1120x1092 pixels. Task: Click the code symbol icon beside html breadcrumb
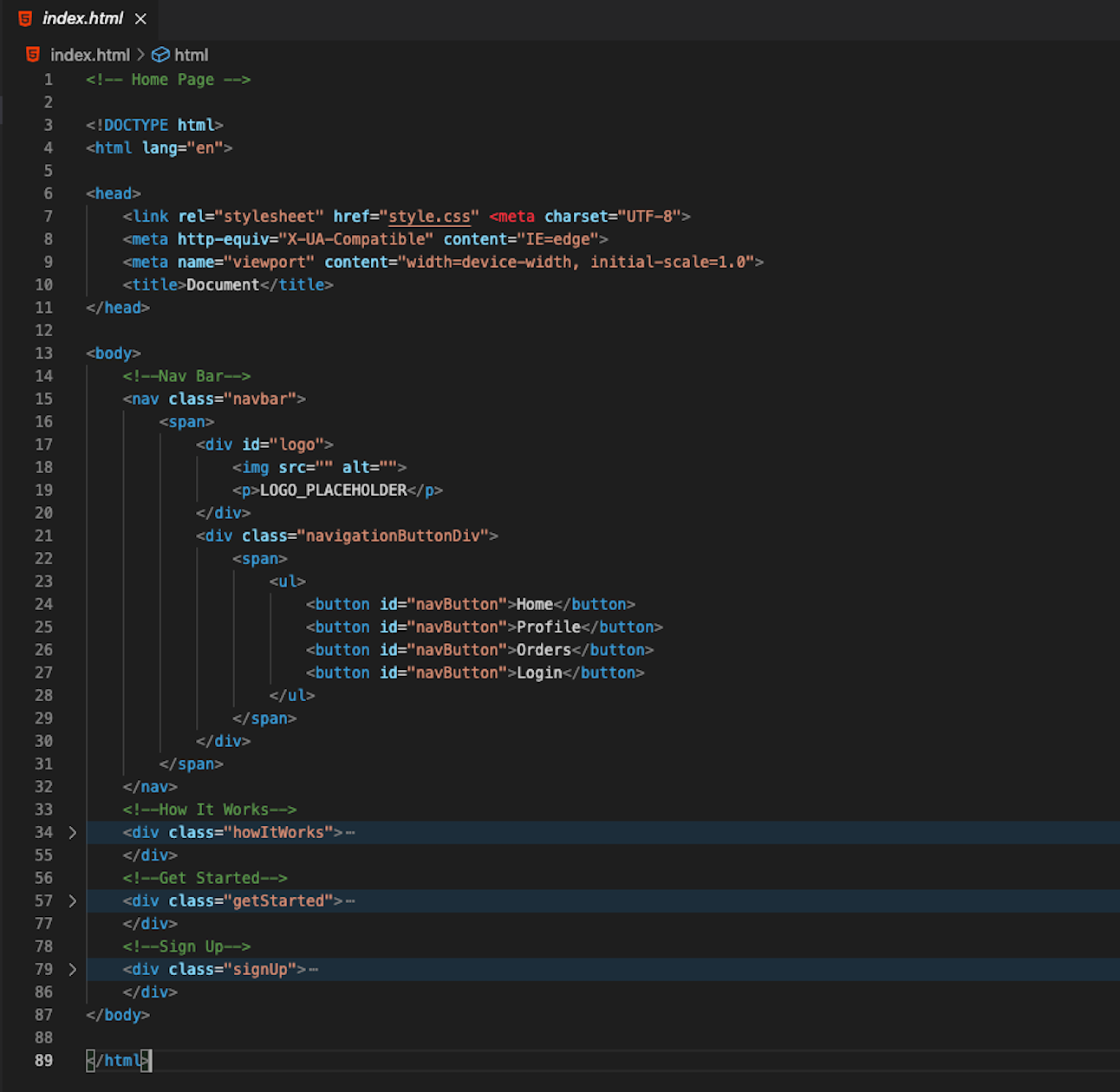(161, 55)
